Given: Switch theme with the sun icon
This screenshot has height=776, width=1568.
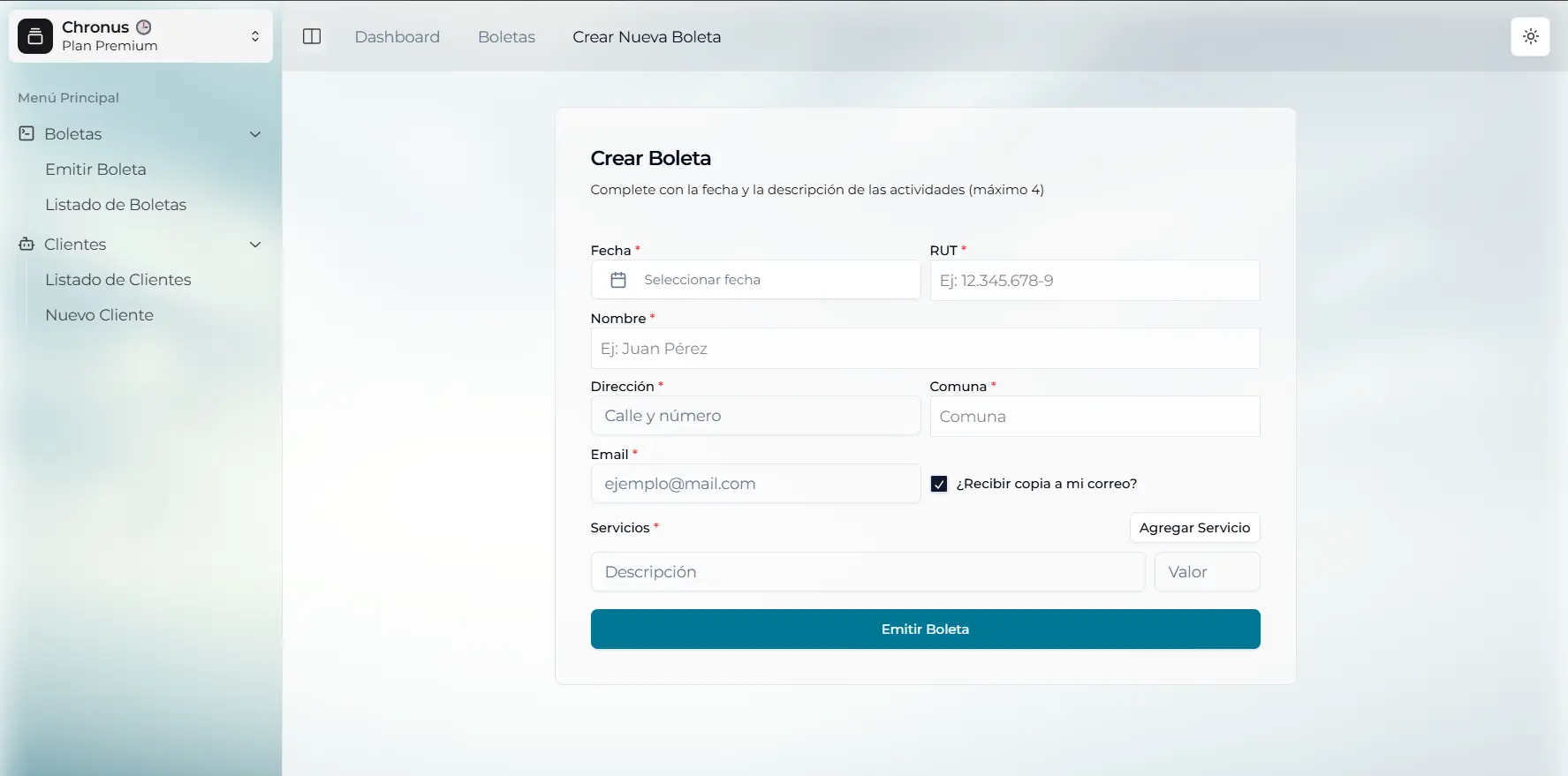Looking at the screenshot, I should pos(1530,36).
